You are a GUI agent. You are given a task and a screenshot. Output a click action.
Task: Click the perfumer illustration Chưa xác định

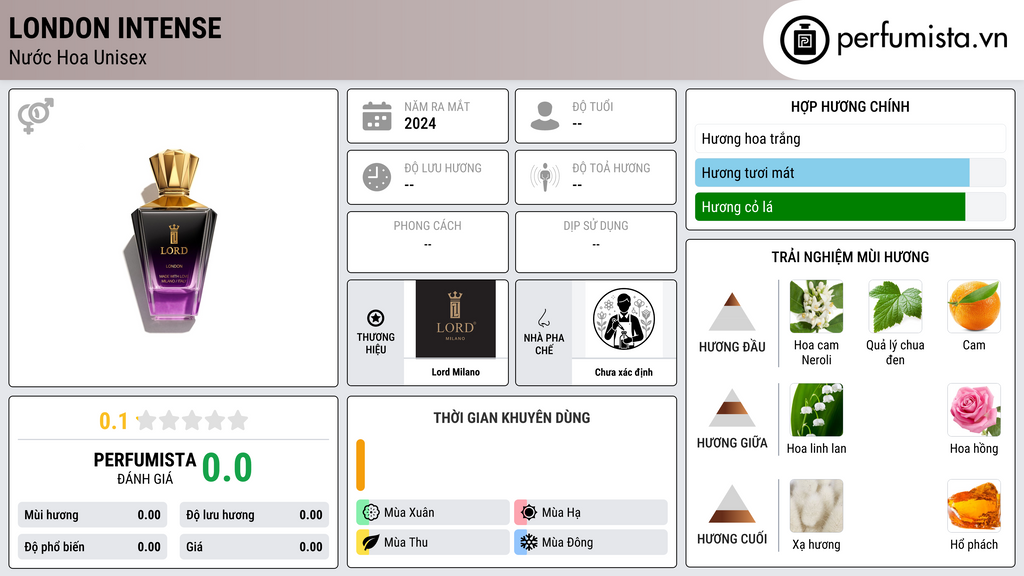[624, 319]
